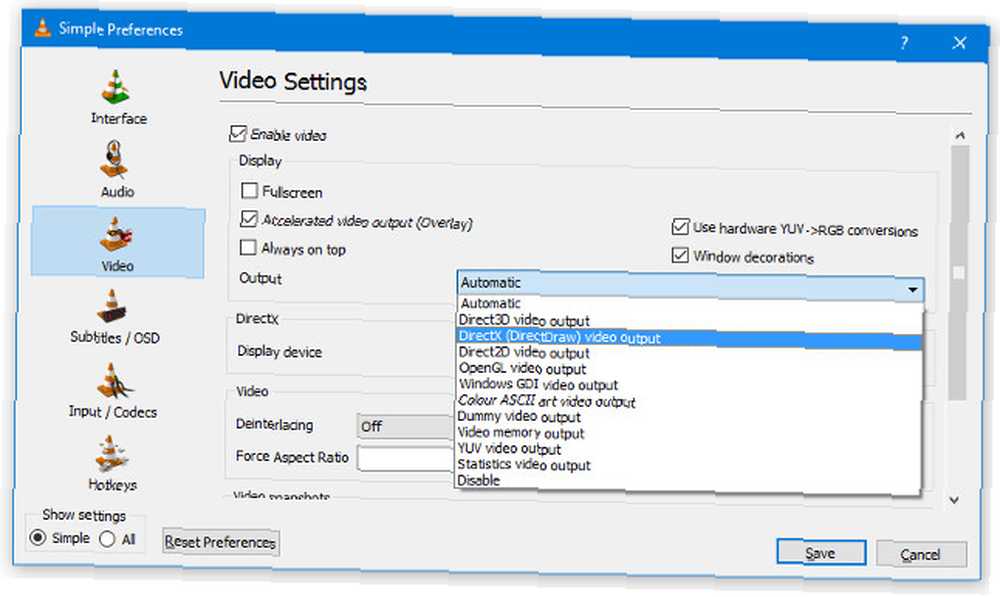This screenshot has height=597, width=1000.
Task: Click the Reset Preferences button
Action: tap(221, 542)
